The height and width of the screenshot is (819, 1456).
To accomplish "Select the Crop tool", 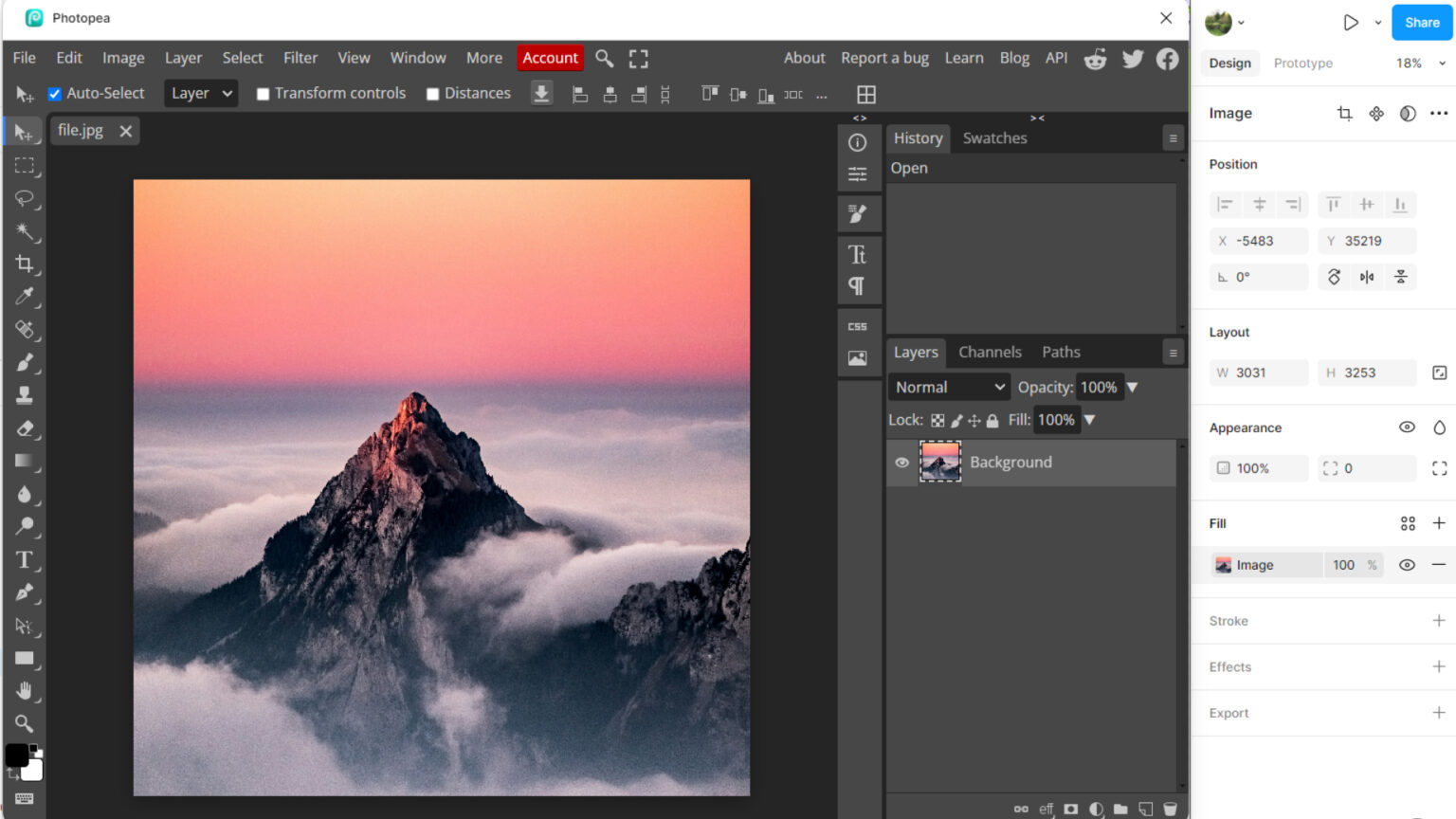I will click(25, 264).
